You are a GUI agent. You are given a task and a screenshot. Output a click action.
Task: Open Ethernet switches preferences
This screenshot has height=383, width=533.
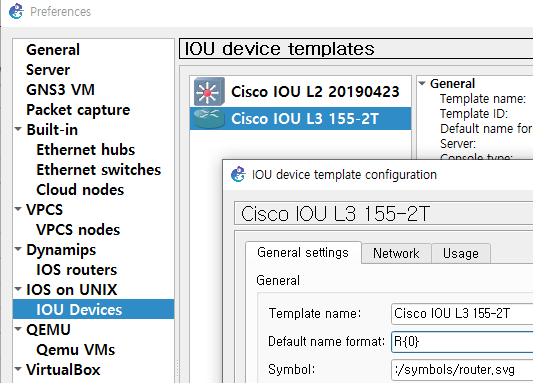pyautogui.click(x=99, y=170)
